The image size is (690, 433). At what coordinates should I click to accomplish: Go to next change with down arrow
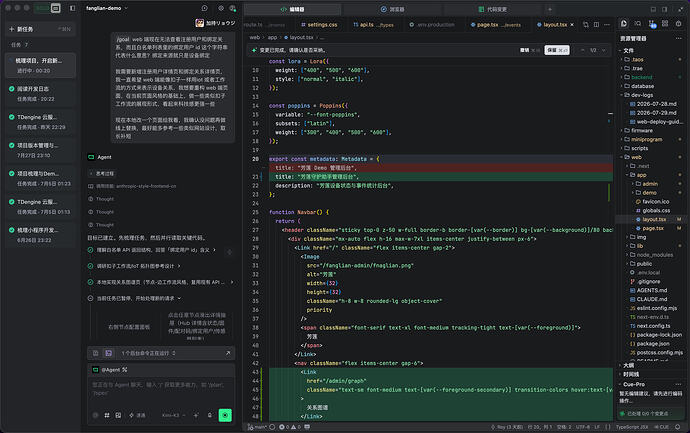(603, 50)
